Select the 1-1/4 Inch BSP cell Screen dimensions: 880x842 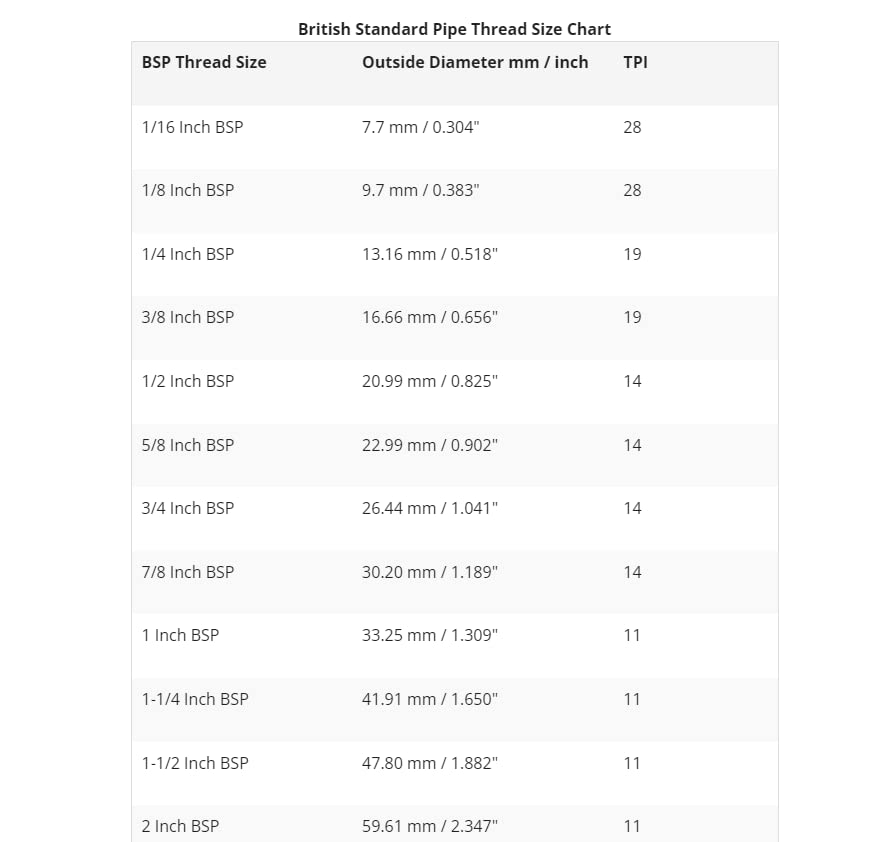click(195, 699)
